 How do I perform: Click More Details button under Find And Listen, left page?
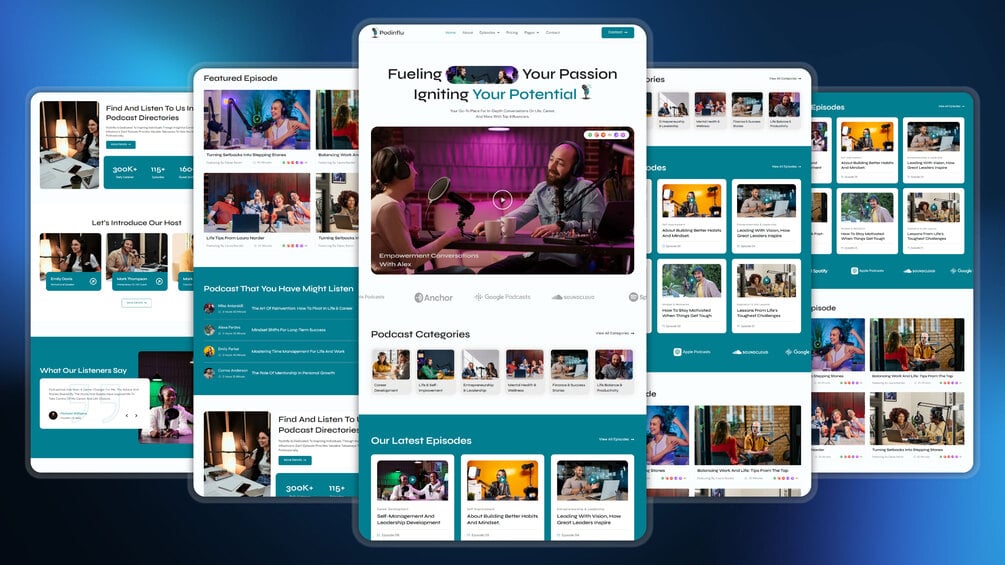pos(120,145)
